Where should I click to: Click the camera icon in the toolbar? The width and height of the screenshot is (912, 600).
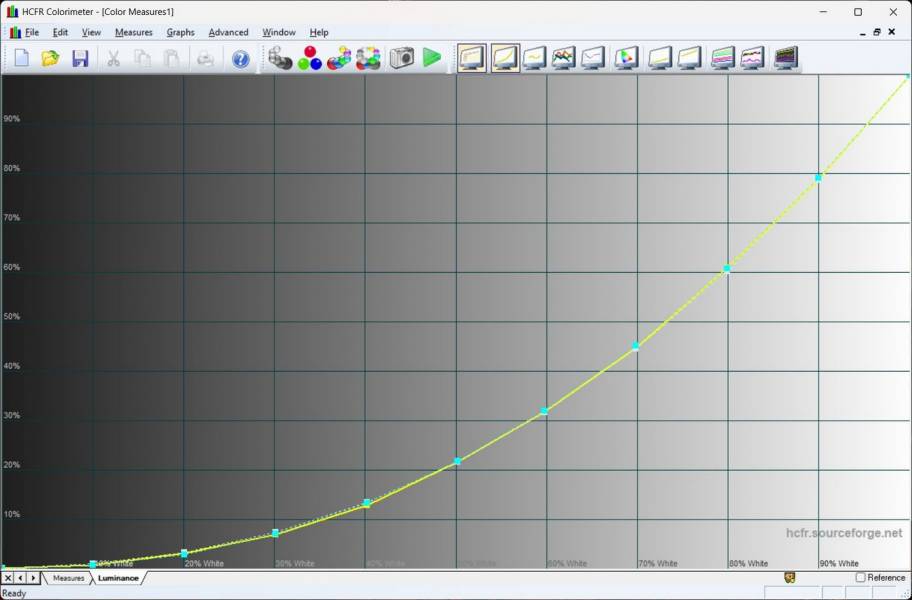pyautogui.click(x=402, y=58)
